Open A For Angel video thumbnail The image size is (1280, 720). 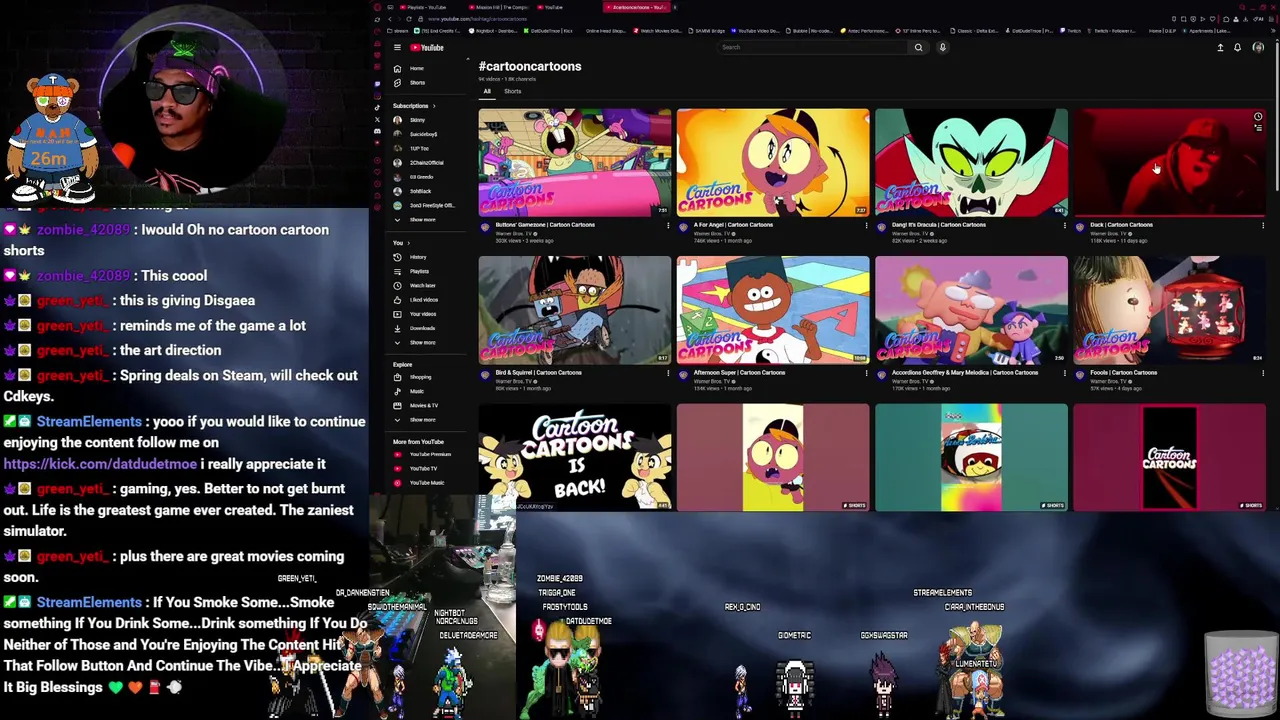point(773,162)
